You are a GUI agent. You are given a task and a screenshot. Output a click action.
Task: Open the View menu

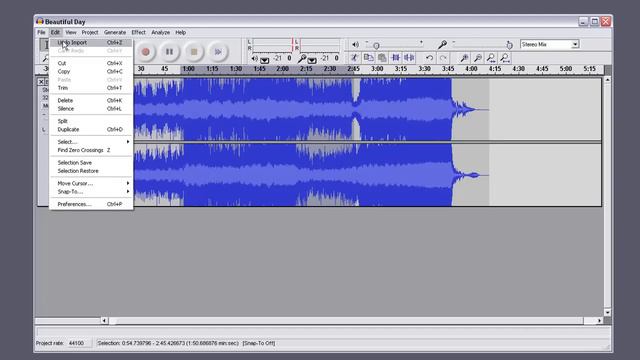[71, 32]
